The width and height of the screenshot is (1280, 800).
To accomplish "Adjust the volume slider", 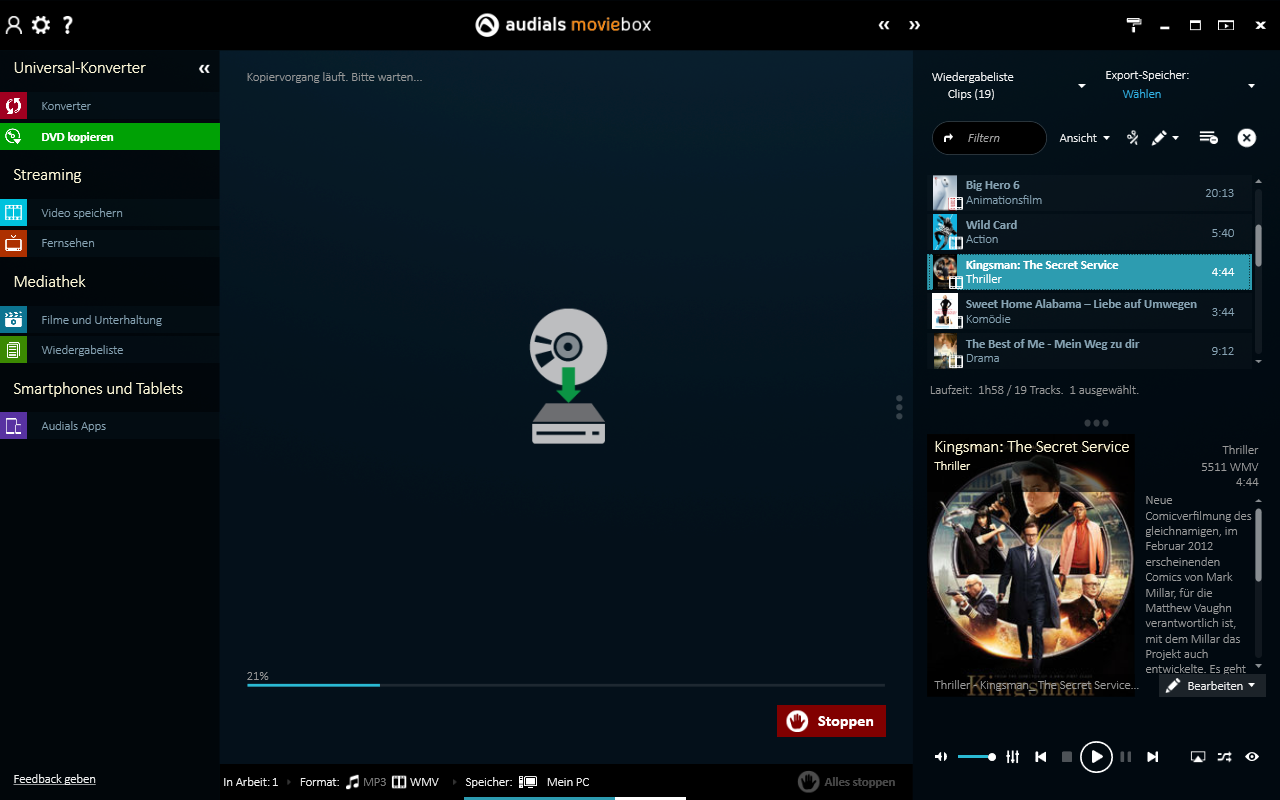I will pyautogui.click(x=976, y=757).
